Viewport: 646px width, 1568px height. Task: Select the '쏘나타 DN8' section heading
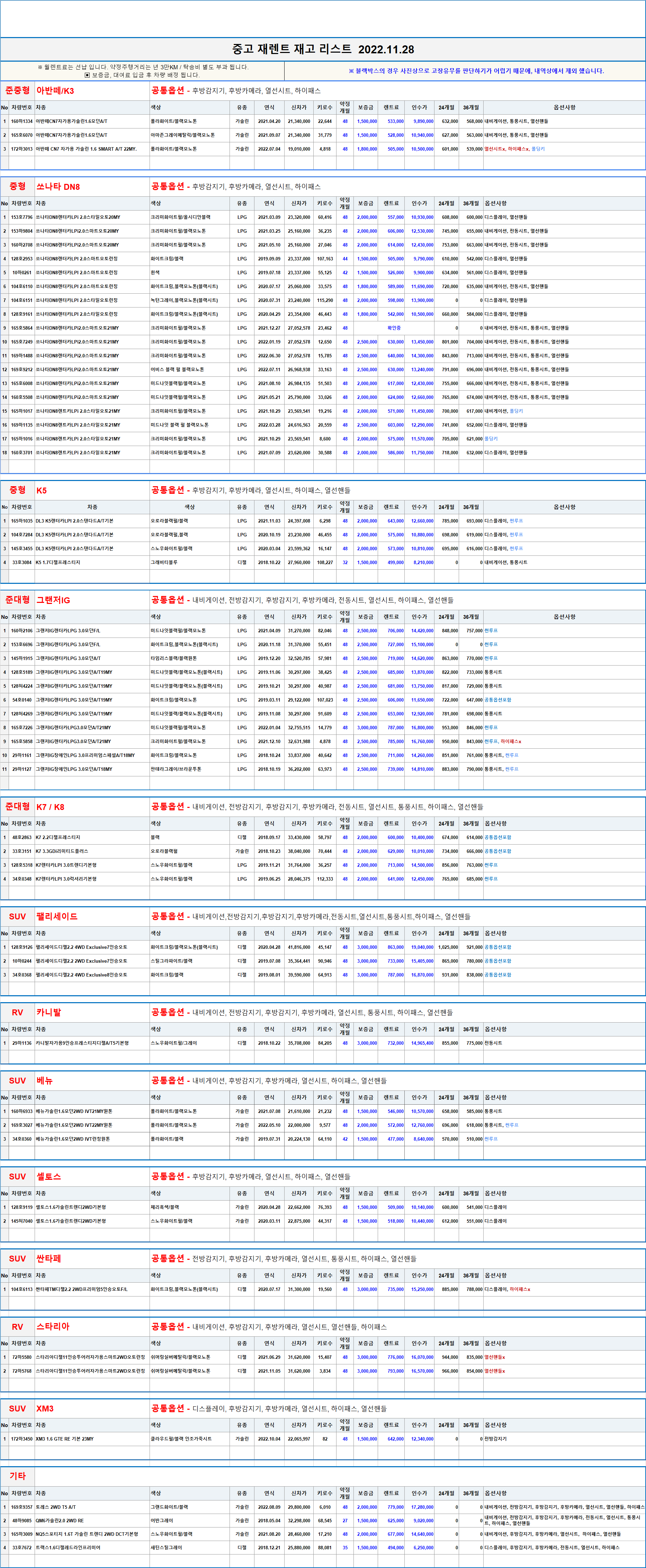pos(58,187)
